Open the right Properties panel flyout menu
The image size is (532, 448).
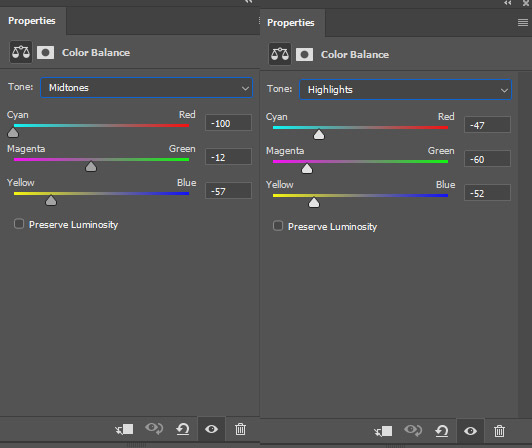coord(523,23)
